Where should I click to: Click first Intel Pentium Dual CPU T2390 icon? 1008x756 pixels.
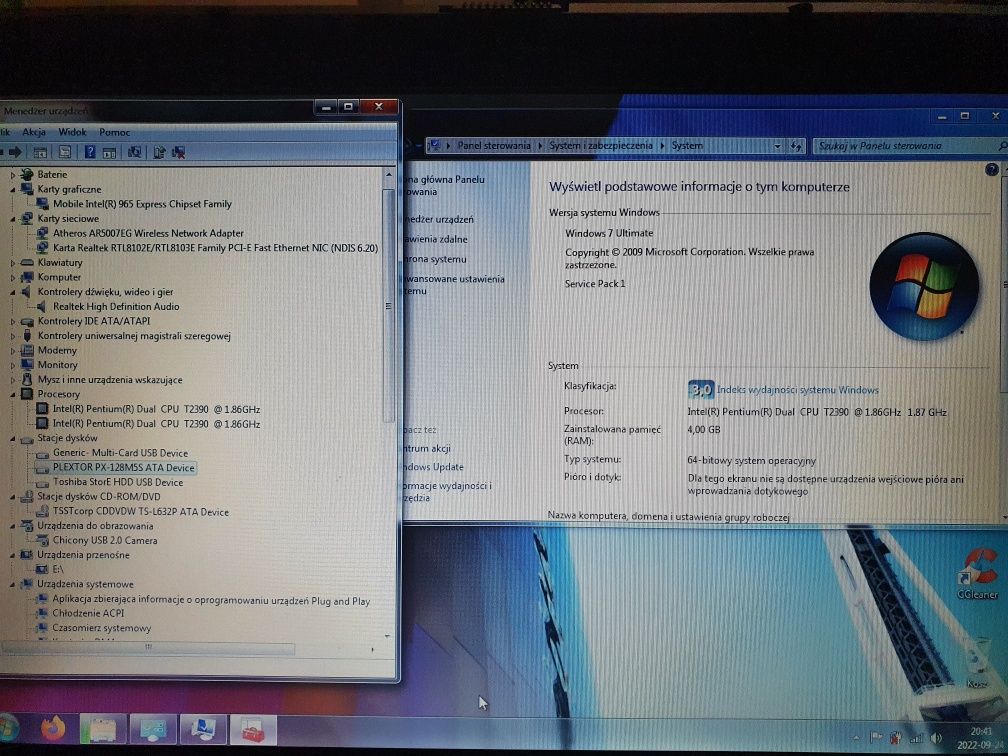pos(42,409)
